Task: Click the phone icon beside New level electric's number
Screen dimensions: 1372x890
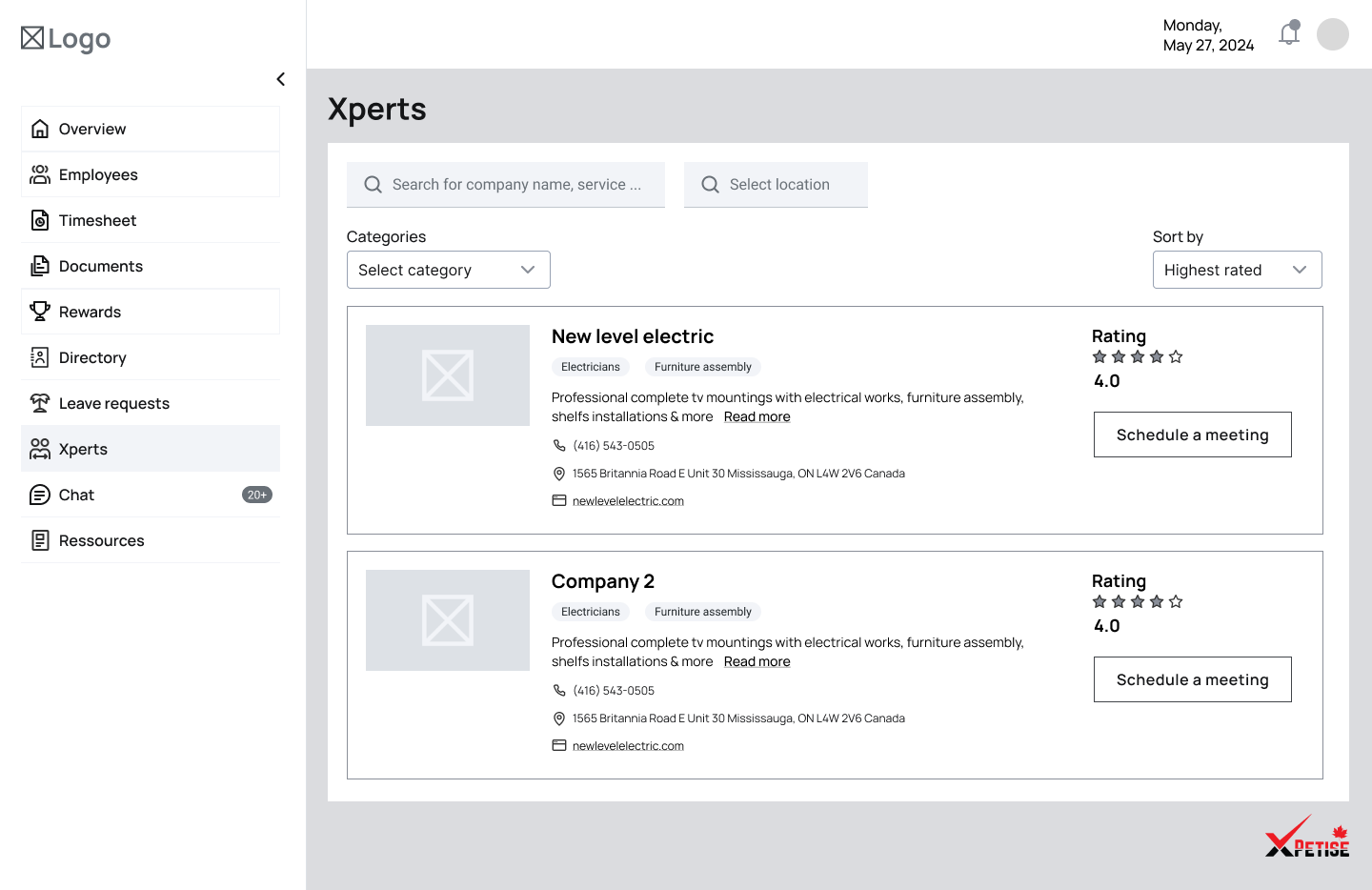Action: click(x=559, y=445)
